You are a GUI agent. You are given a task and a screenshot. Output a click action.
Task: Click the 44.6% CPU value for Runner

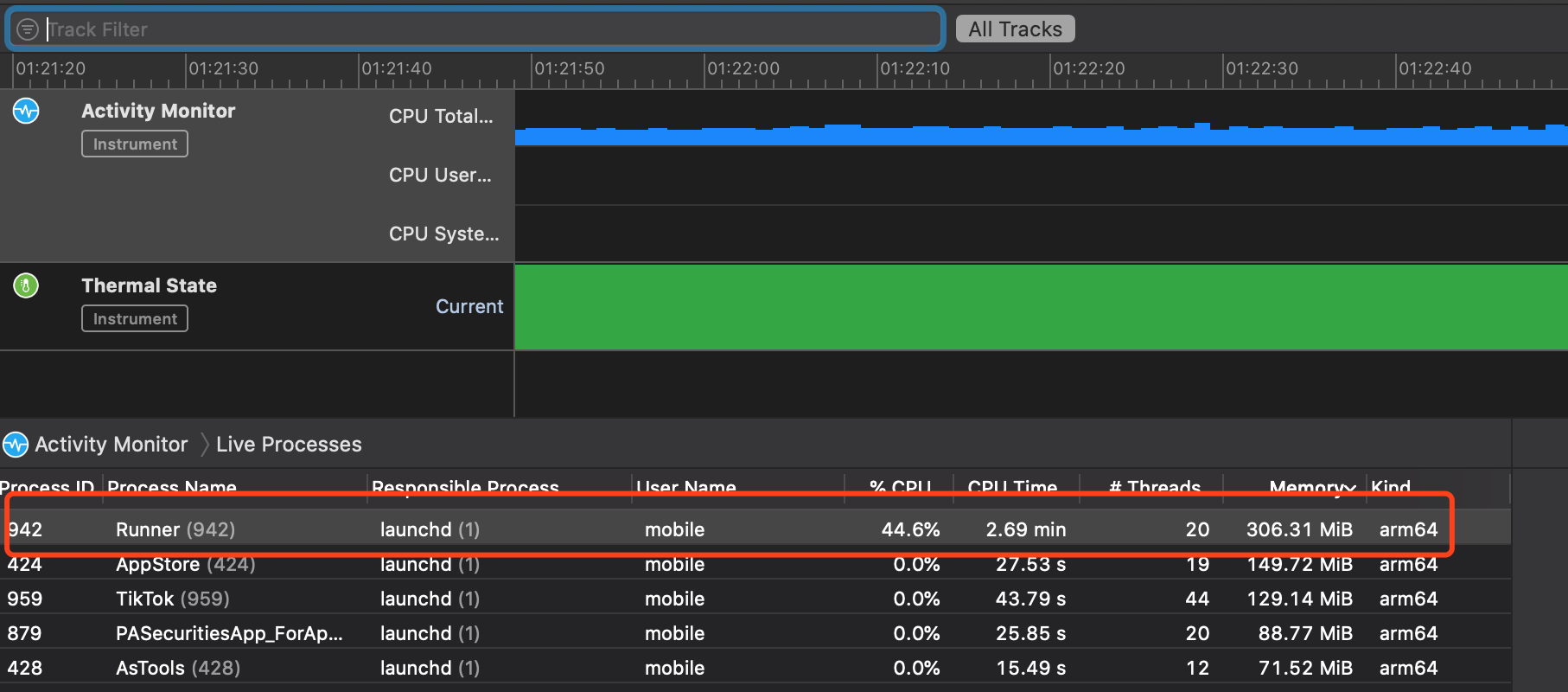(910, 529)
